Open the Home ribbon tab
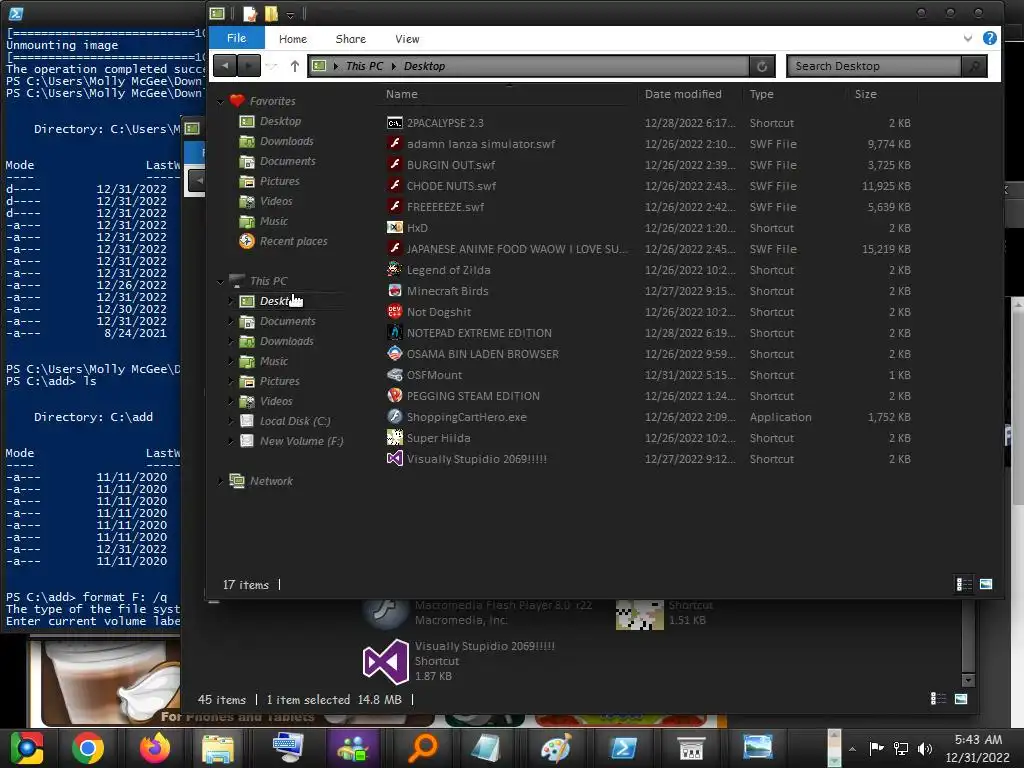The height and width of the screenshot is (768, 1024). 293,39
